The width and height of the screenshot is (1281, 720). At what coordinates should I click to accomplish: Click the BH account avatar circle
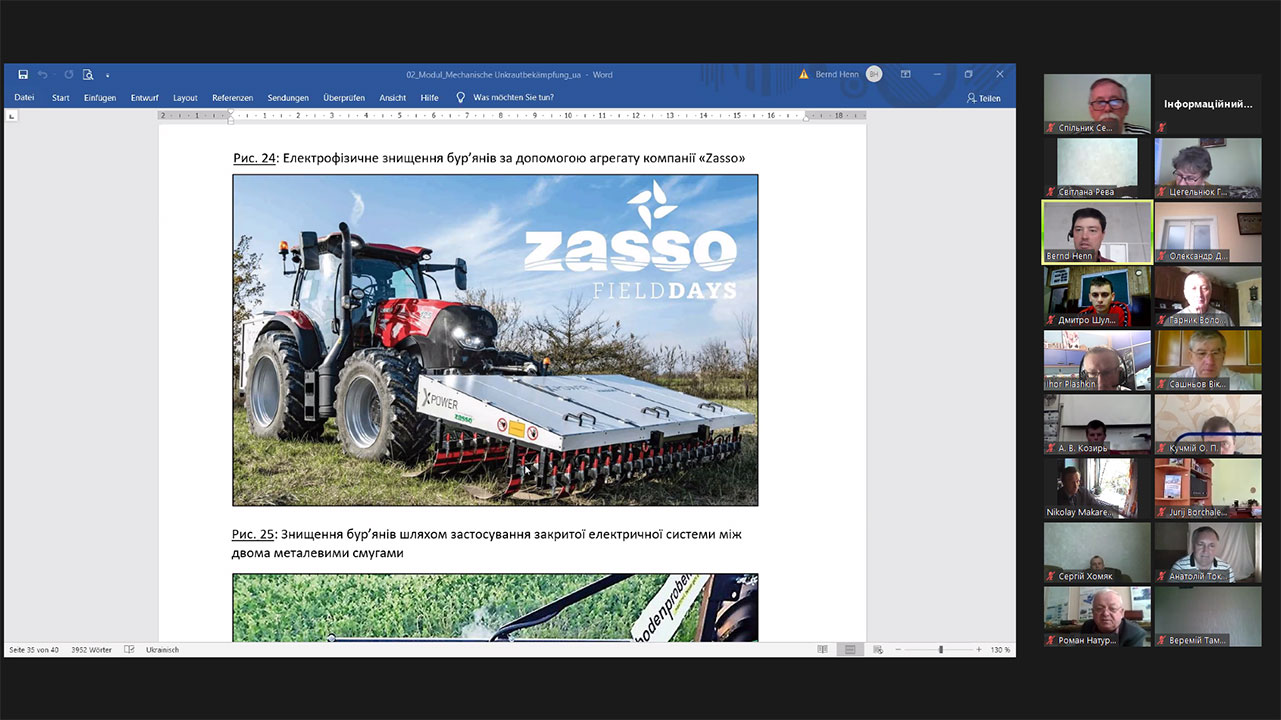coord(874,74)
